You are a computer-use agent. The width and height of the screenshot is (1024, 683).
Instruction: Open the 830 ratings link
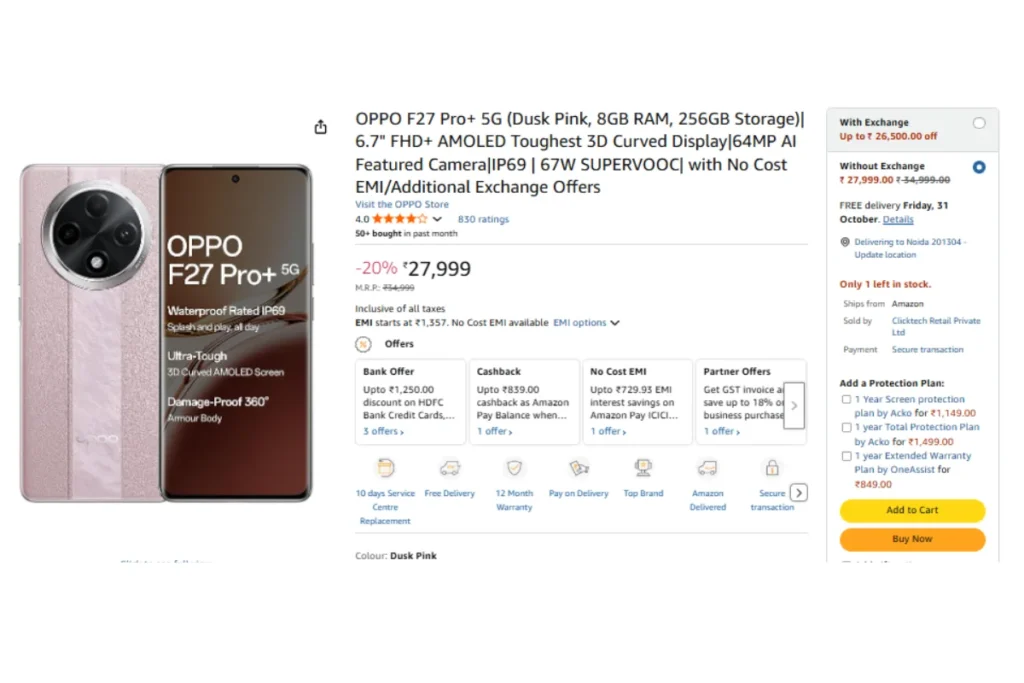pyautogui.click(x=483, y=219)
